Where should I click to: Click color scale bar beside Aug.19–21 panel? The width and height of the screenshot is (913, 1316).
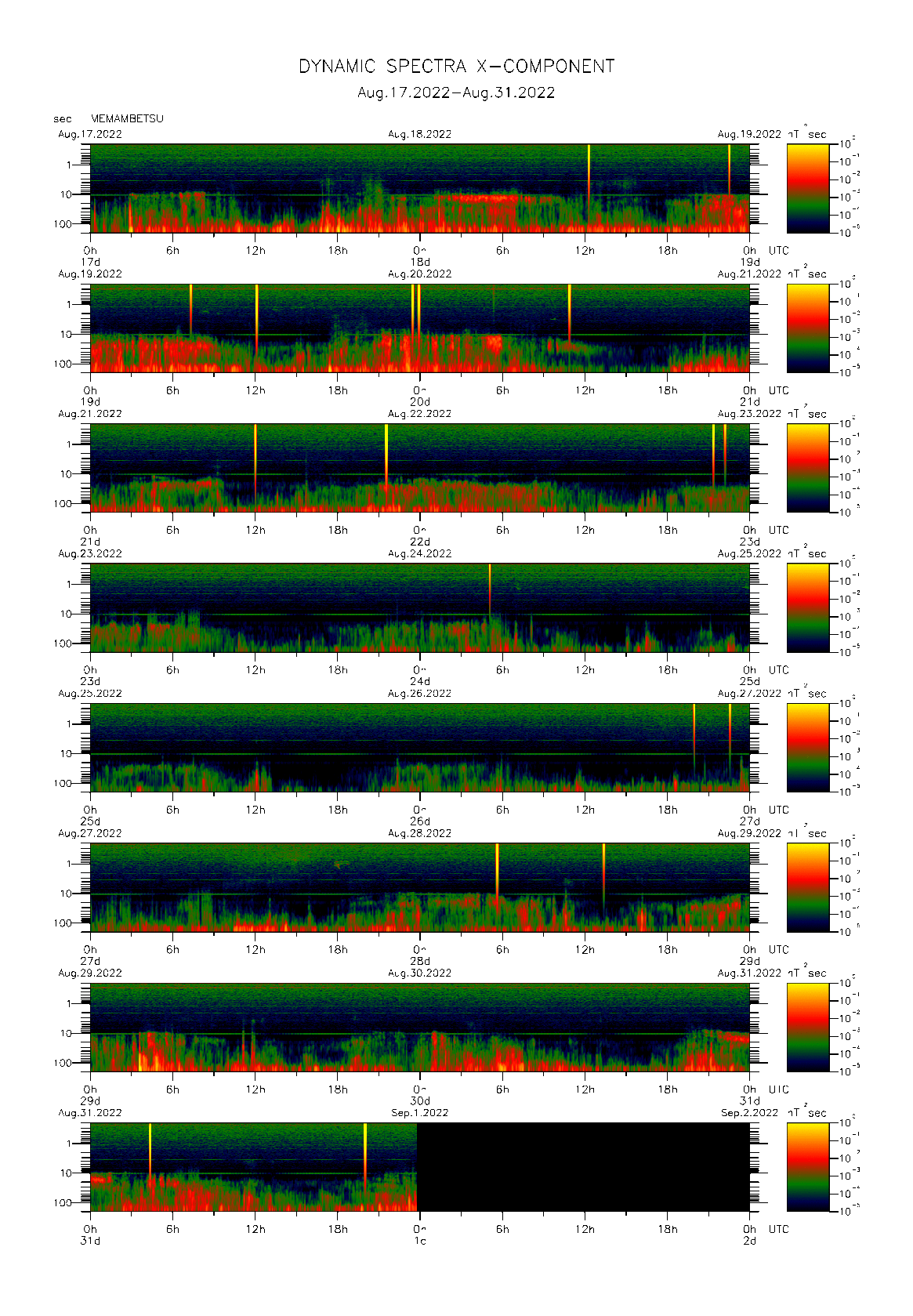(x=808, y=328)
